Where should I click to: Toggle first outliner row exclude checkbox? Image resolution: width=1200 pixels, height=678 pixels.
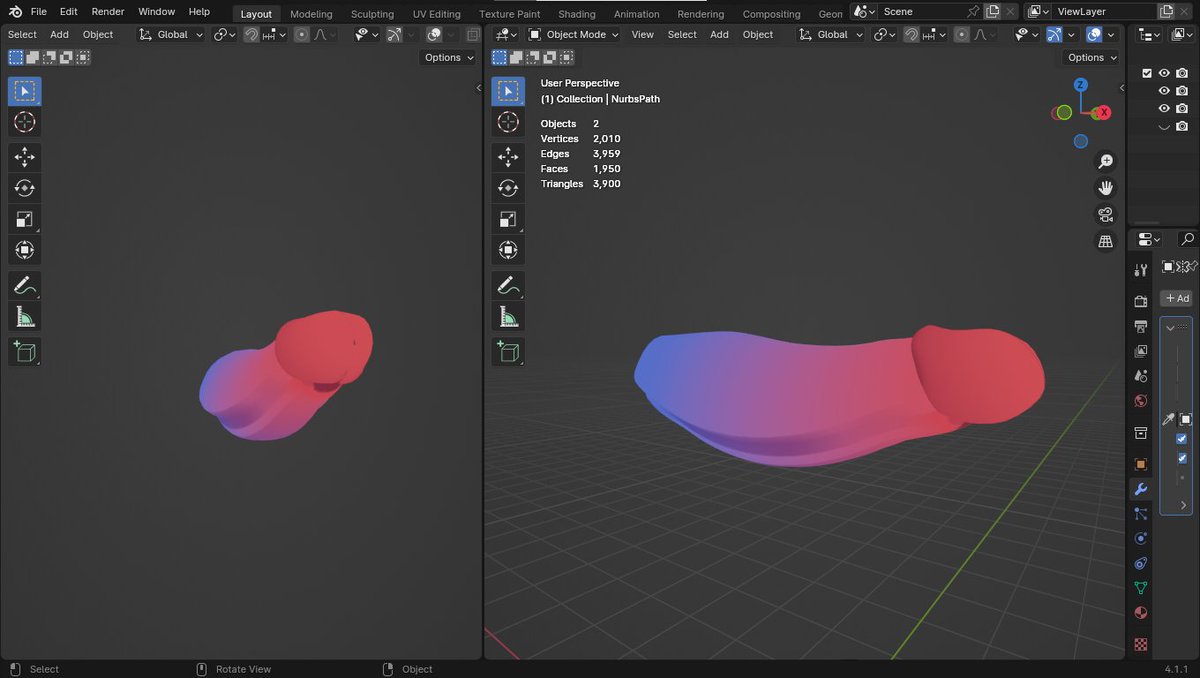1147,73
